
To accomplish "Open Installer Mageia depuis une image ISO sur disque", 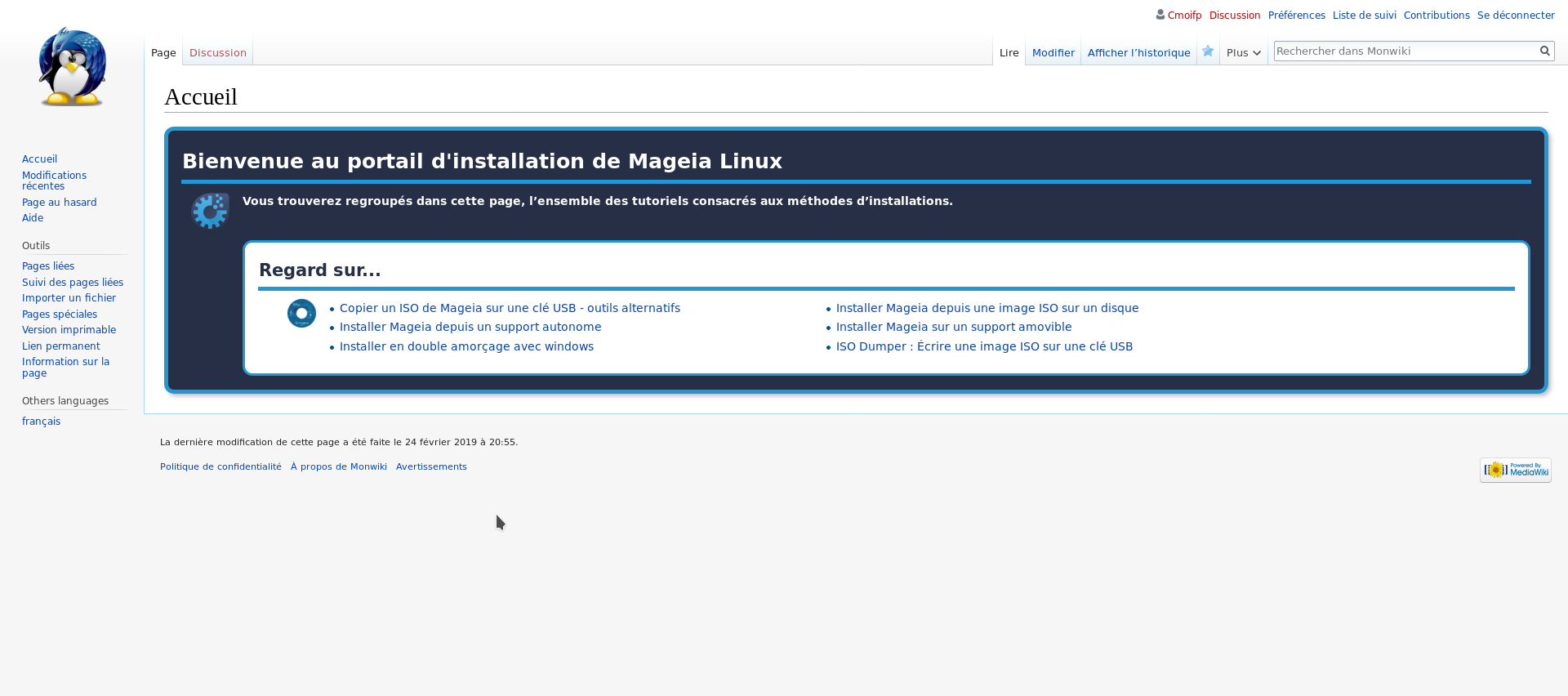I will (987, 308).
